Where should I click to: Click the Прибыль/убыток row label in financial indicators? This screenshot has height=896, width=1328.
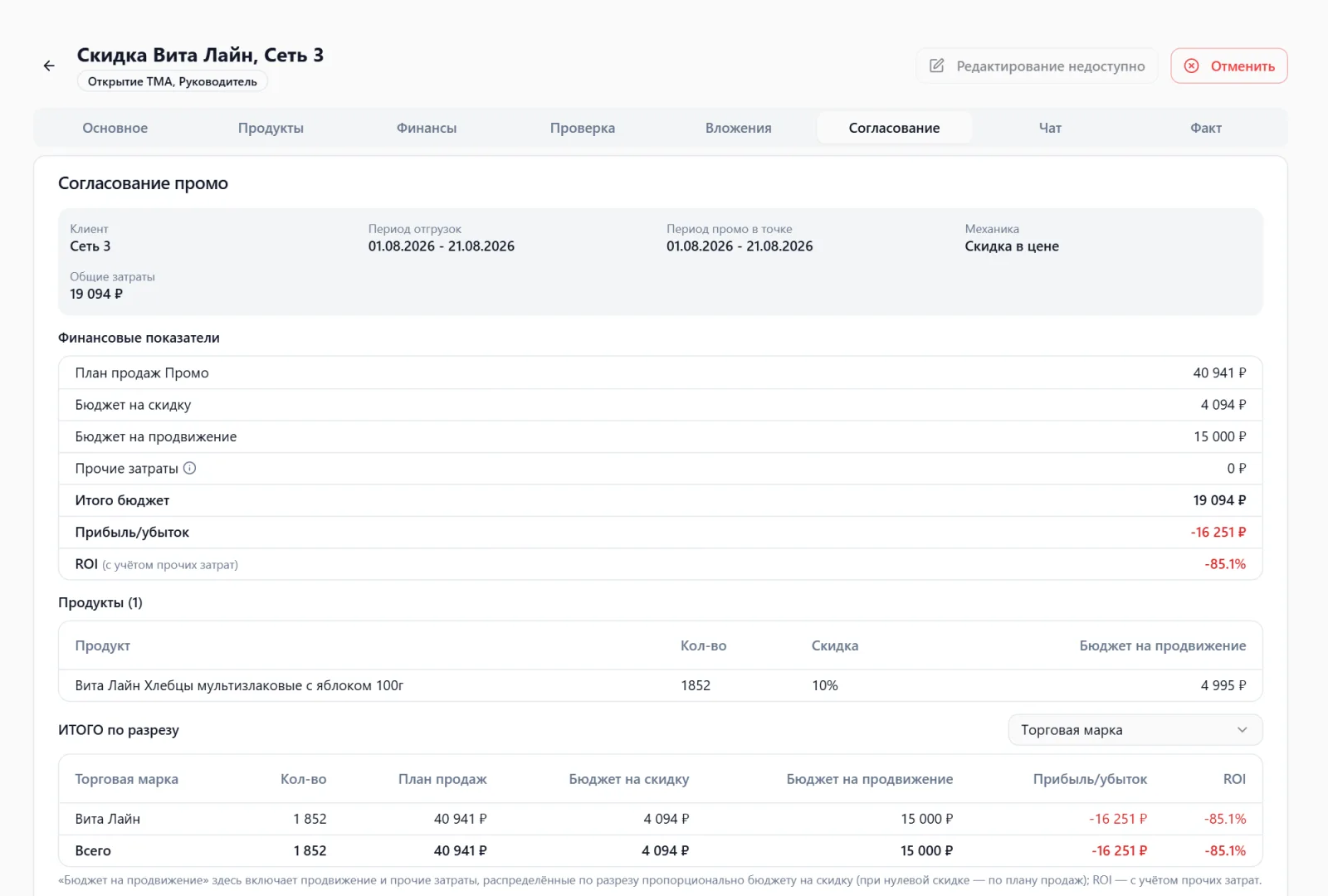click(x=132, y=532)
